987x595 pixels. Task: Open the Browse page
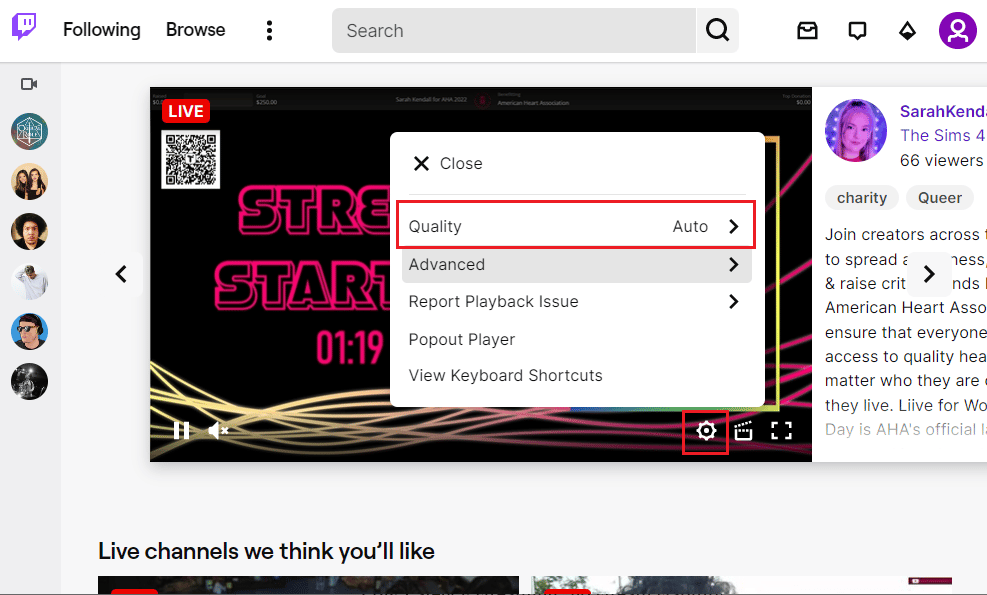195,30
